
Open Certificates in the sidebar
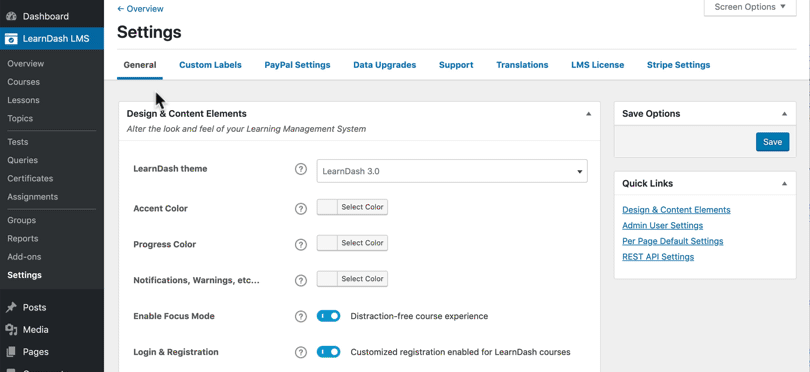(x=30, y=178)
